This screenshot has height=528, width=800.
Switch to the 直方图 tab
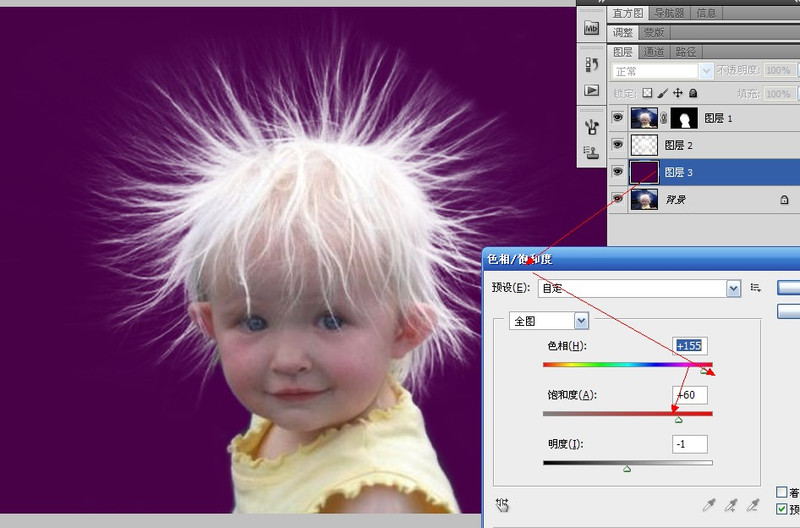click(x=628, y=13)
